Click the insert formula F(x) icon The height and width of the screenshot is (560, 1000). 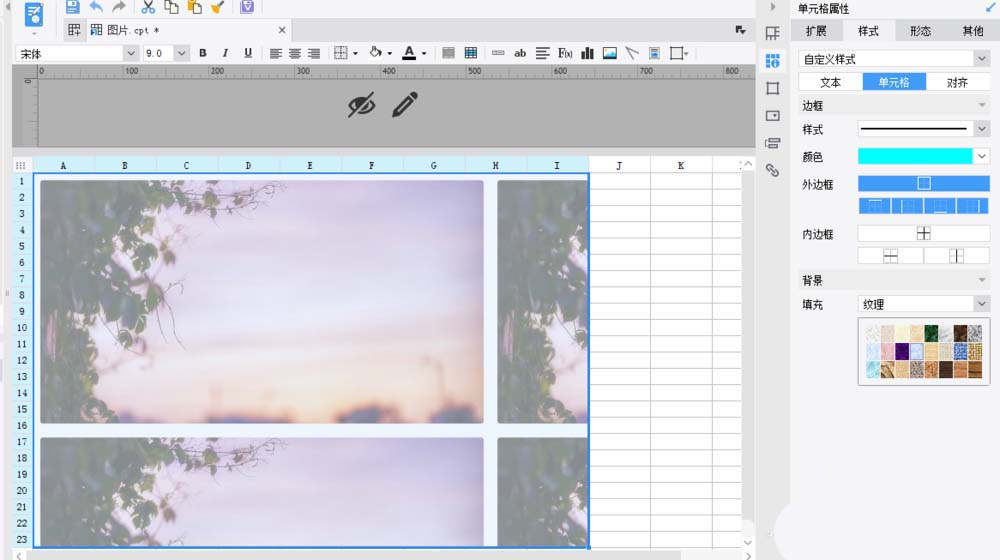(565, 53)
